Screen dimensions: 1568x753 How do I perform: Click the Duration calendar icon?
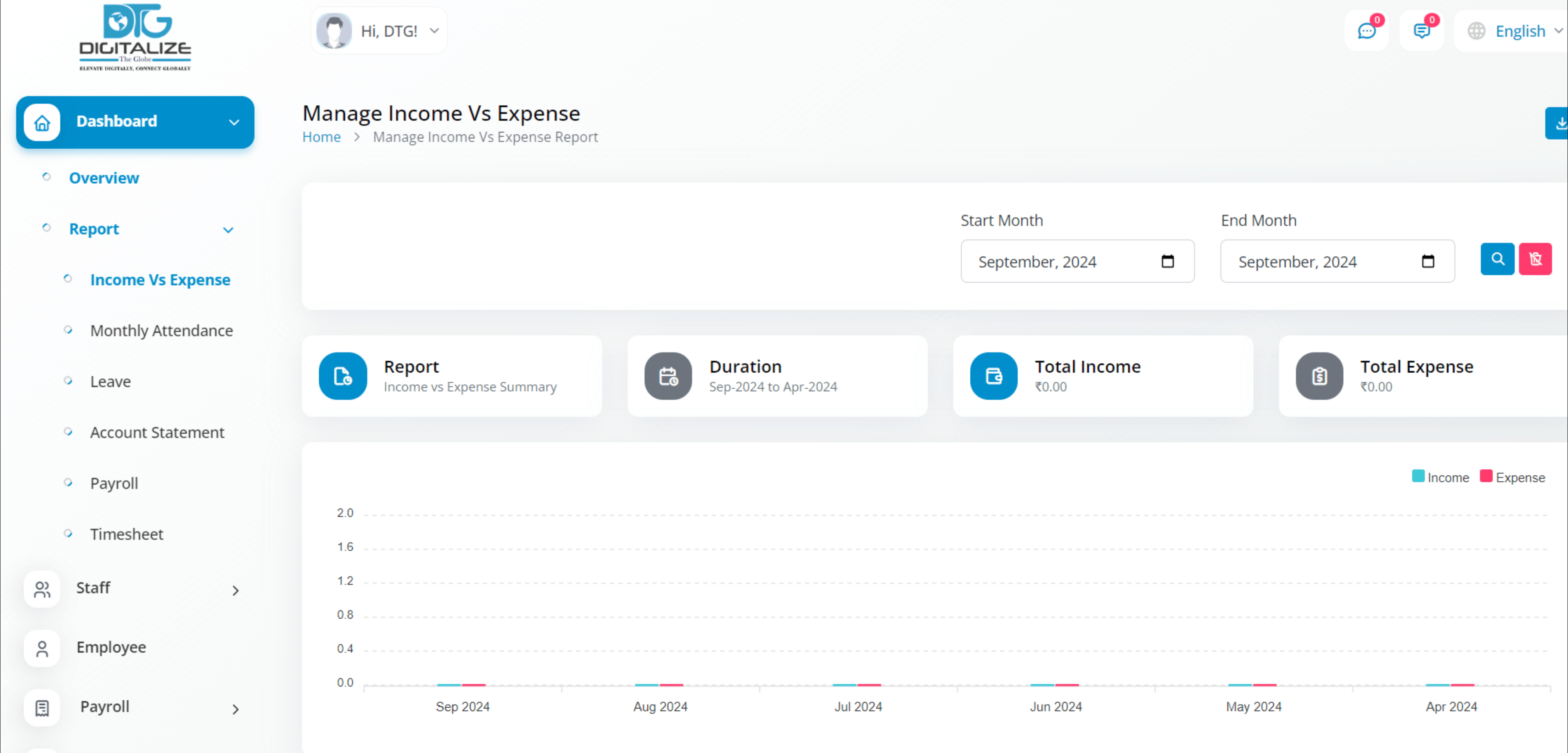point(668,376)
